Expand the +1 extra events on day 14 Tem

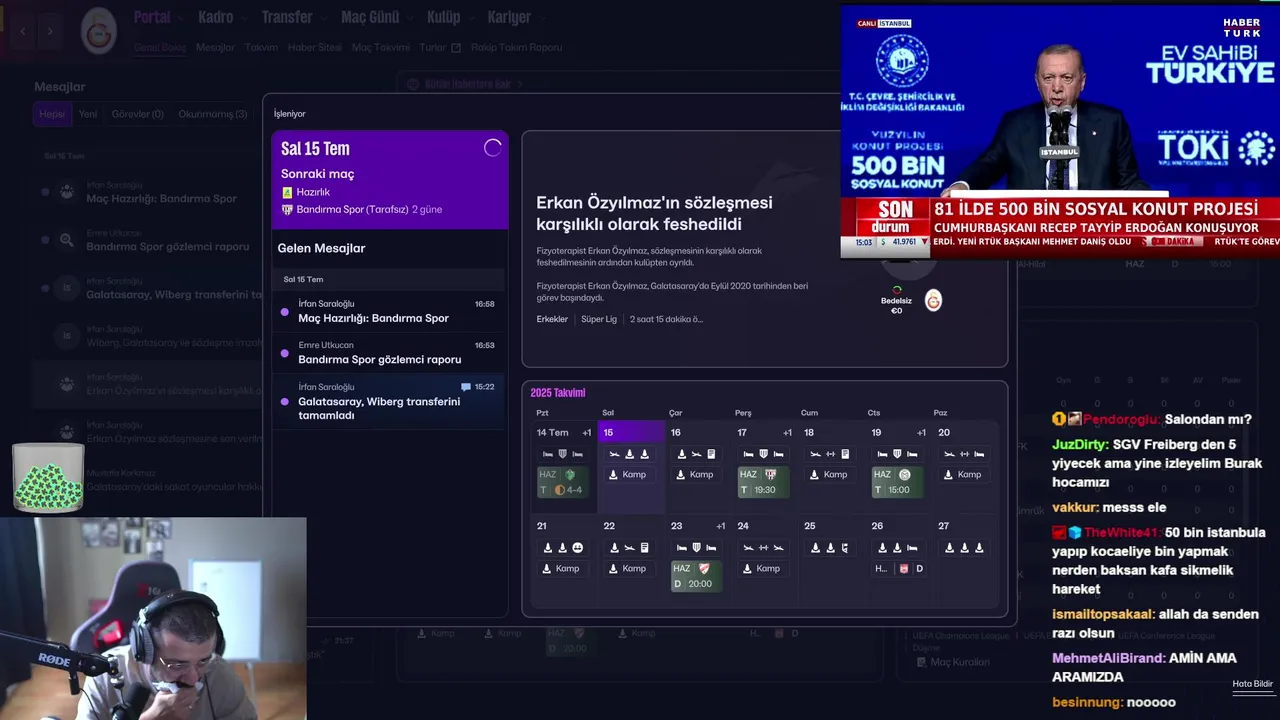click(587, 433)
